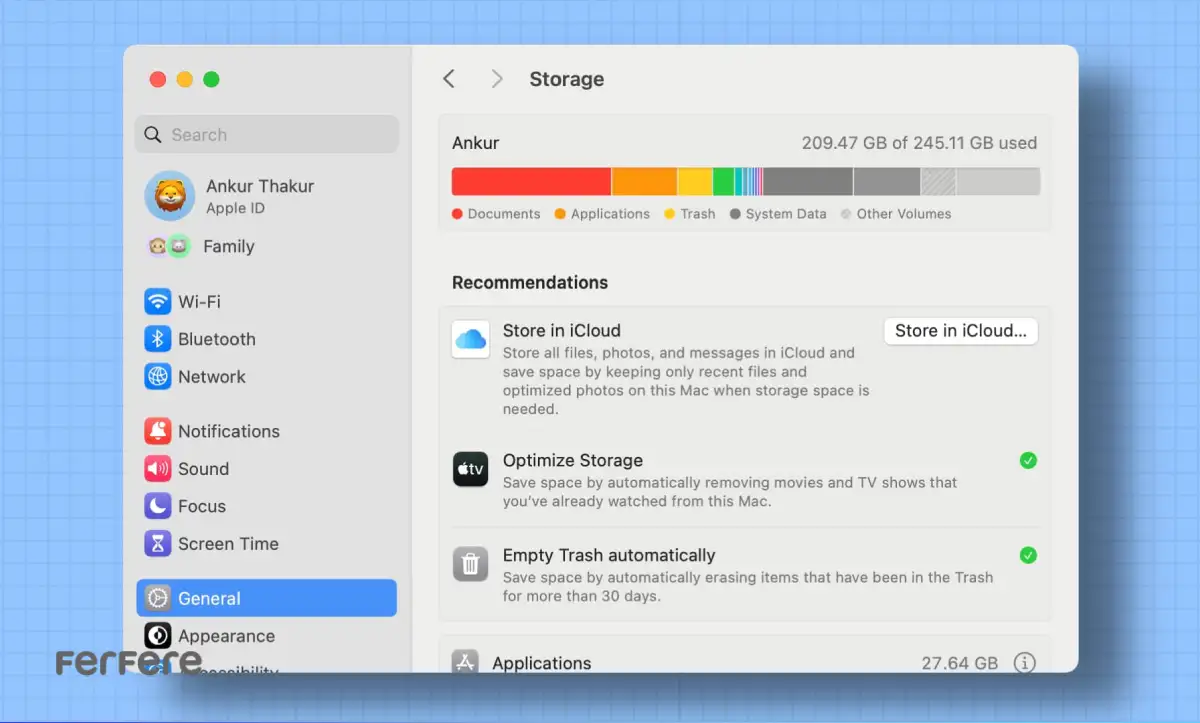This screenshot has height=723, width=1200.
Task: Select the Notifications bell icon
Action: [x=157, y=431]
